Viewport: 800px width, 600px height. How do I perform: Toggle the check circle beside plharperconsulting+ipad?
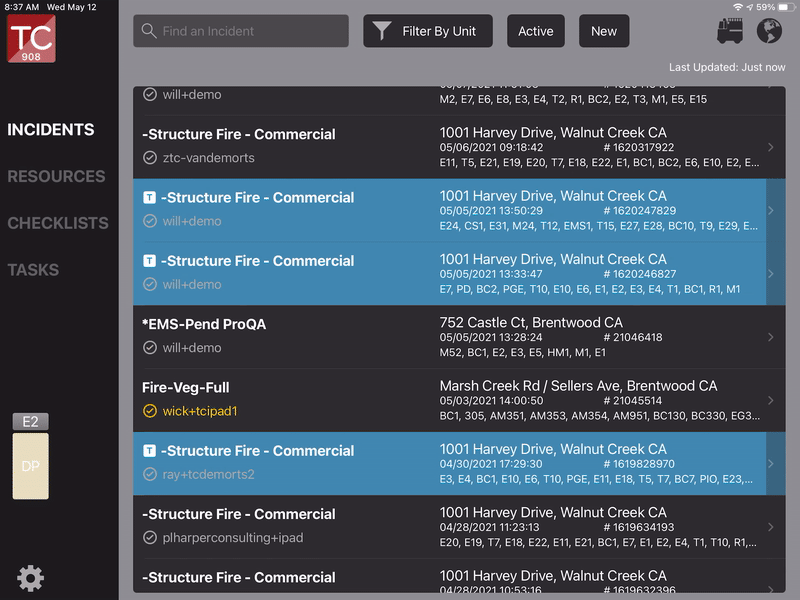pos(150,538)
